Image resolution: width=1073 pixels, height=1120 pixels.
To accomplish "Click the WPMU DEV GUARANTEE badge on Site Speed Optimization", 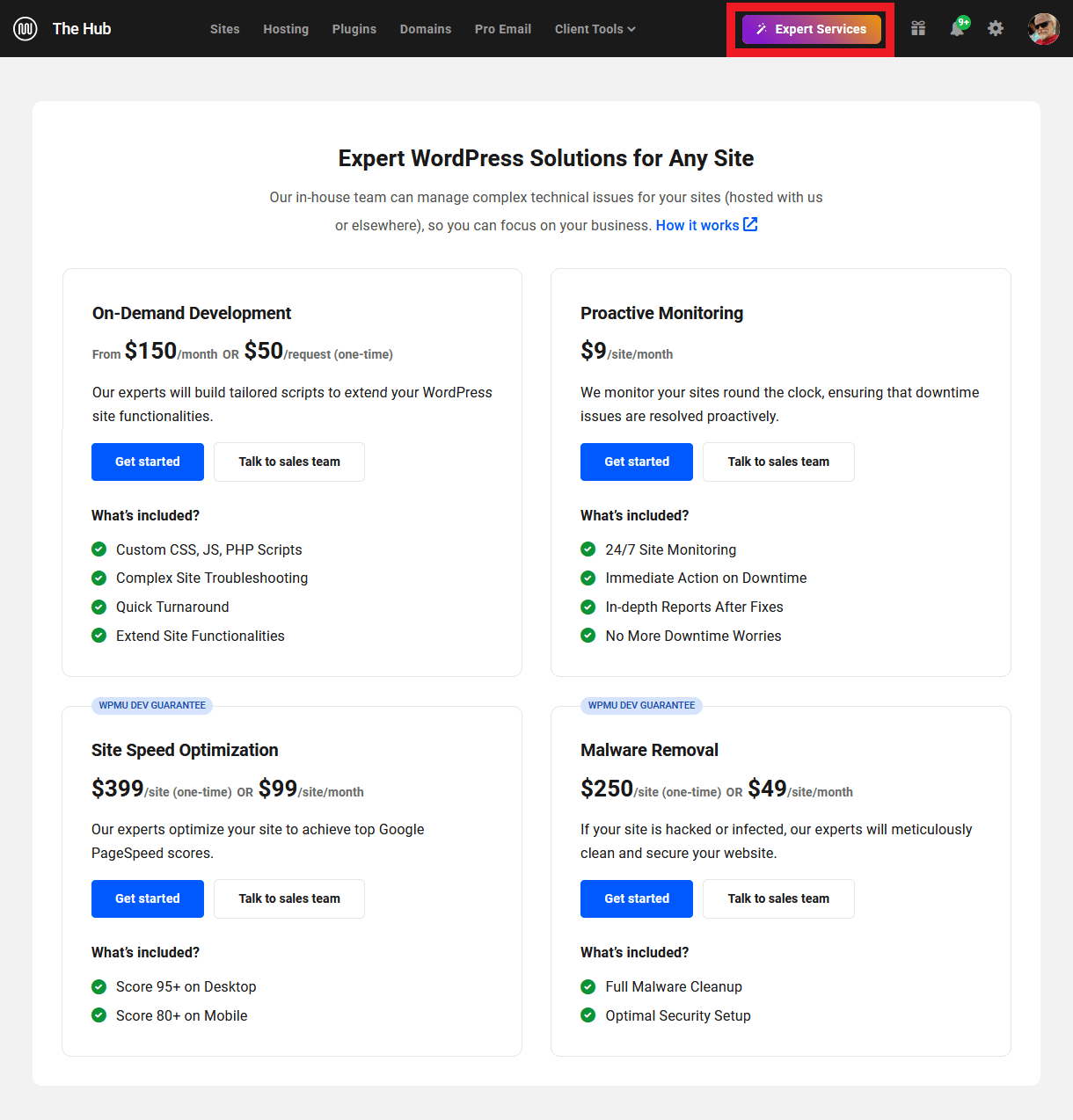I will coord(151,705).
